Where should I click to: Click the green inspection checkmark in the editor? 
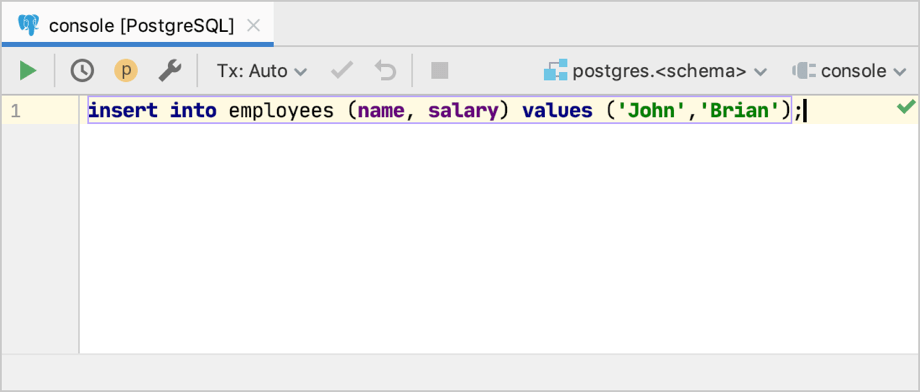tap(906, 107)
